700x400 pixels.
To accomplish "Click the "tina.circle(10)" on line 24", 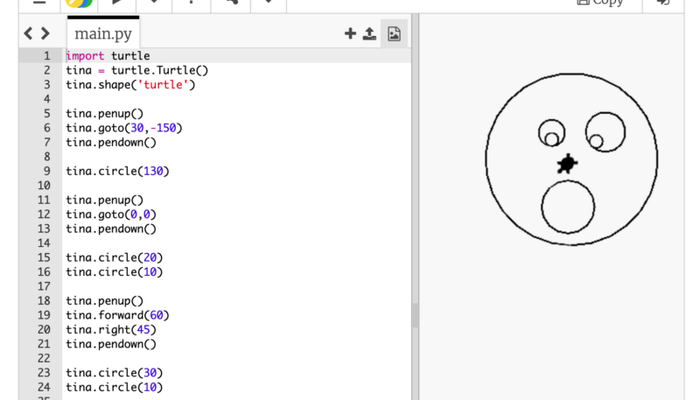I will click(x=114, y=387).
